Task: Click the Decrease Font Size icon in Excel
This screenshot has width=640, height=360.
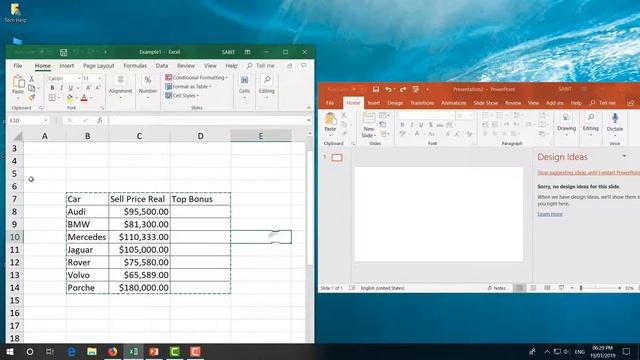Action: click(98, 88)
